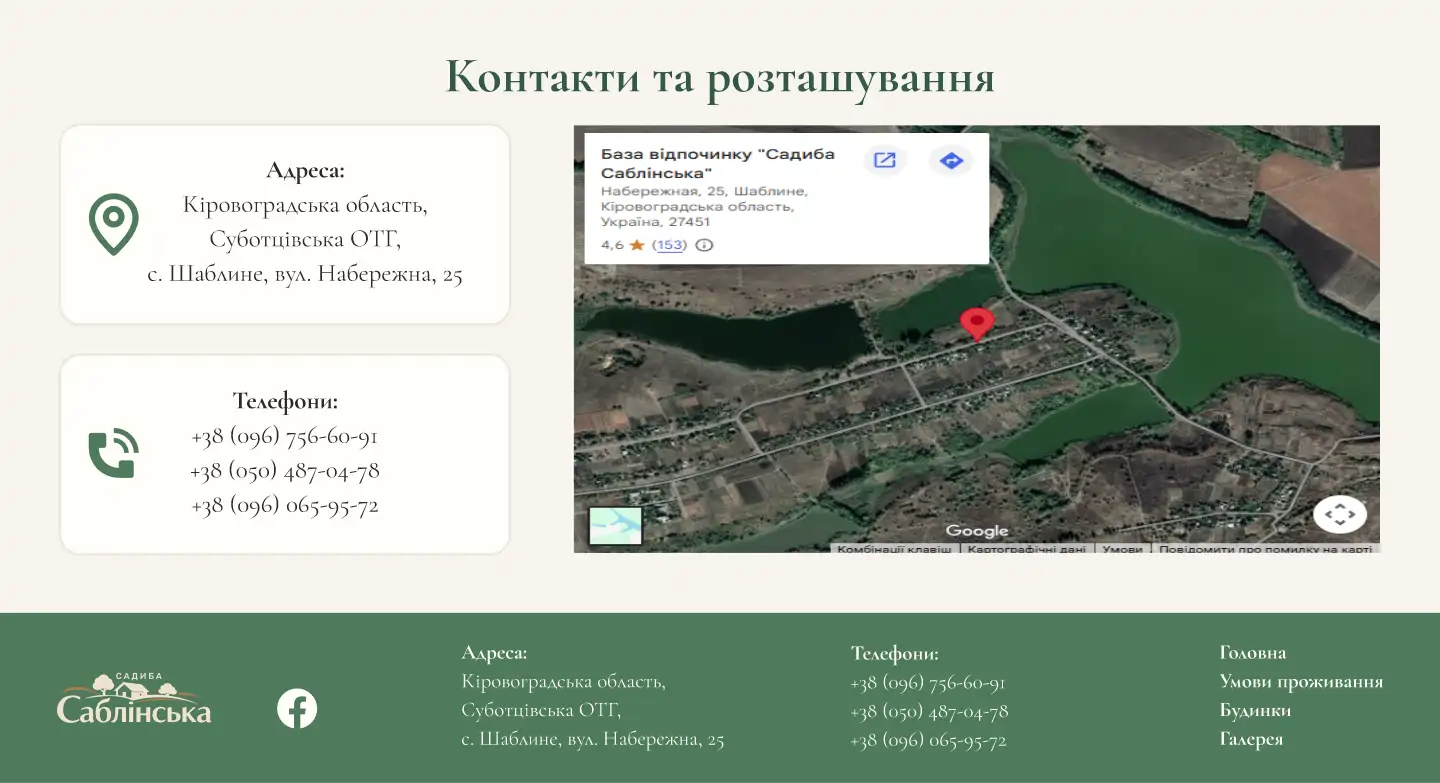The image size is (1440, 783).
Task: Select the red location marker on the map
Action: tap(977, 322)
